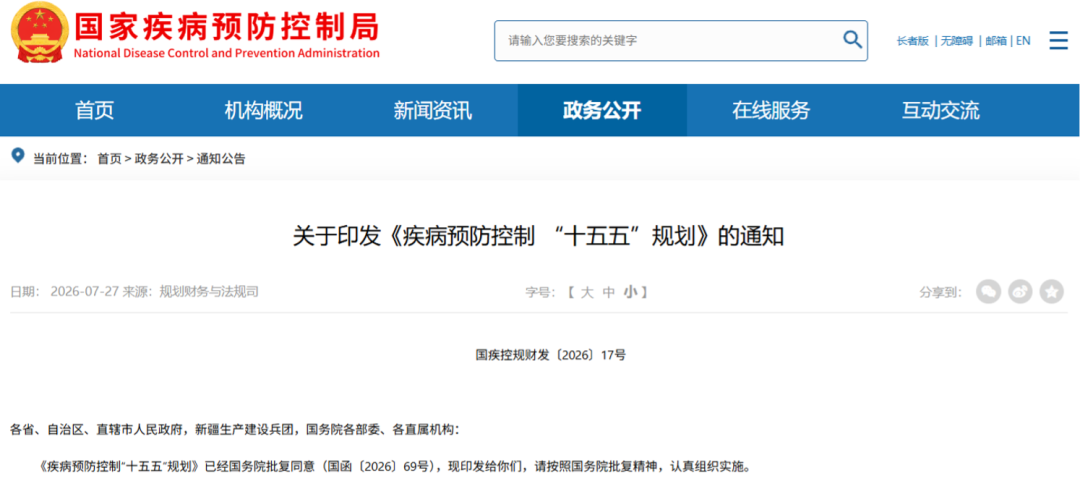Click the source text 规划财务与法规司
This screenshot has height=489, width=1080.
pos(209,292)
